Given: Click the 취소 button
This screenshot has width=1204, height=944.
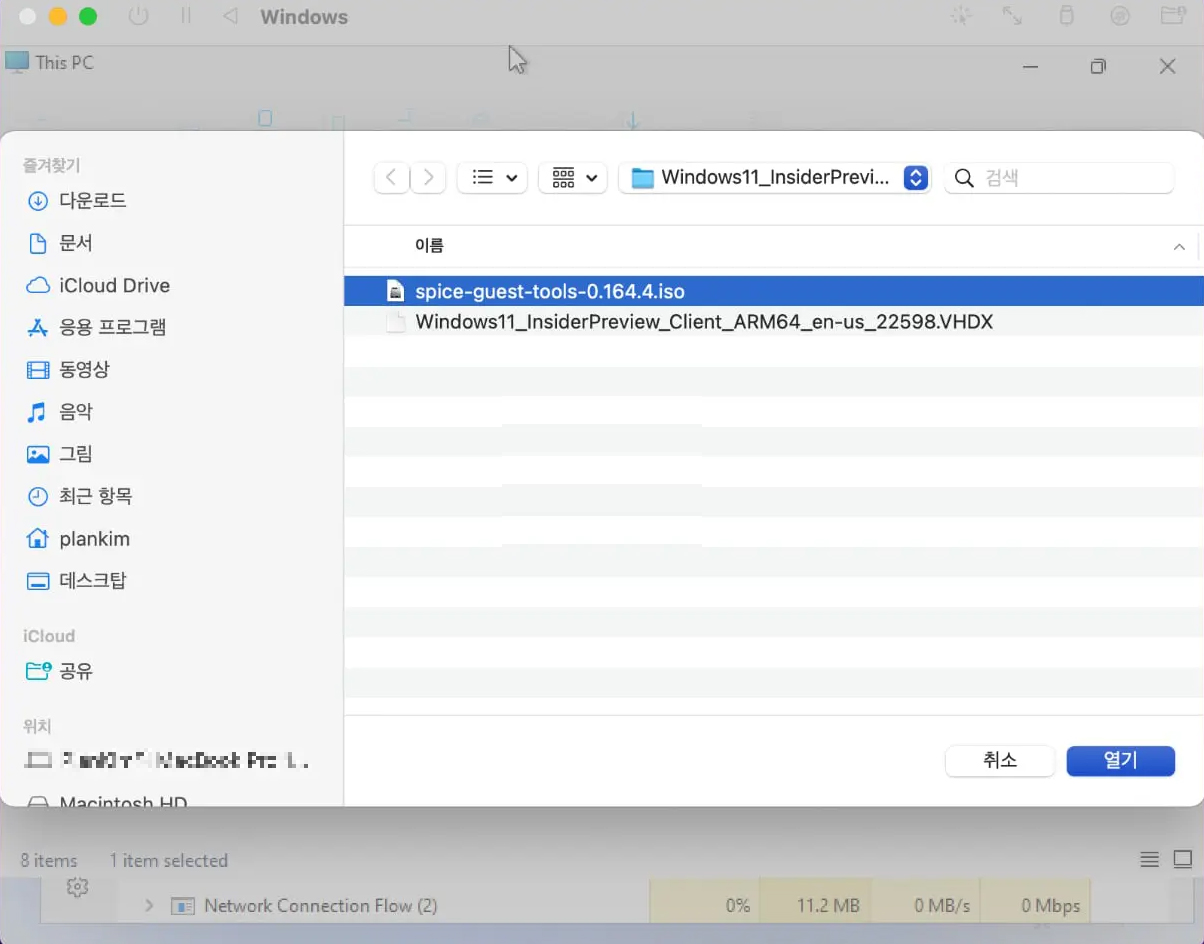Looking at the screenshot, I should coord(1000,760).
